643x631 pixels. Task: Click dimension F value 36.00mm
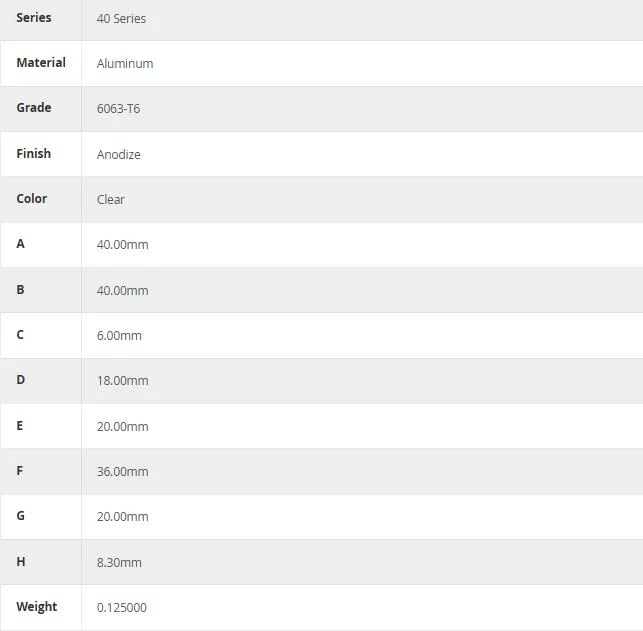pyautogui.click(x=123, y=472)
